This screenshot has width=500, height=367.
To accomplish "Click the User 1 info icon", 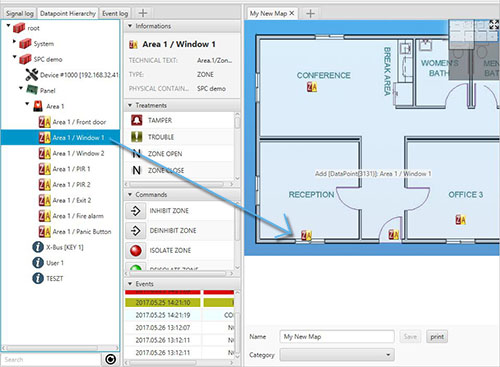I will [38, 263].
